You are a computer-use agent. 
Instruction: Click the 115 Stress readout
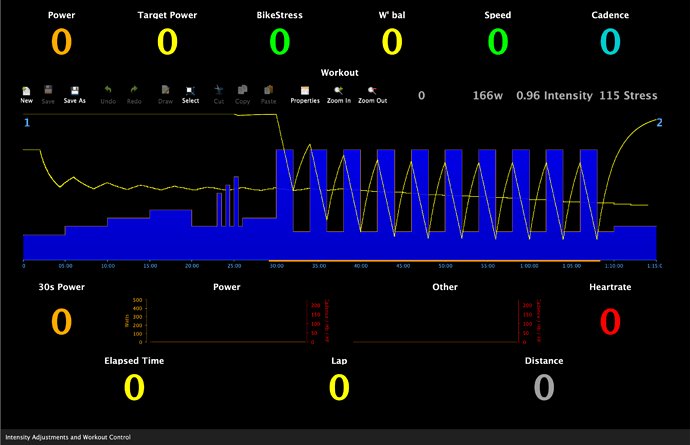(628, 96)
